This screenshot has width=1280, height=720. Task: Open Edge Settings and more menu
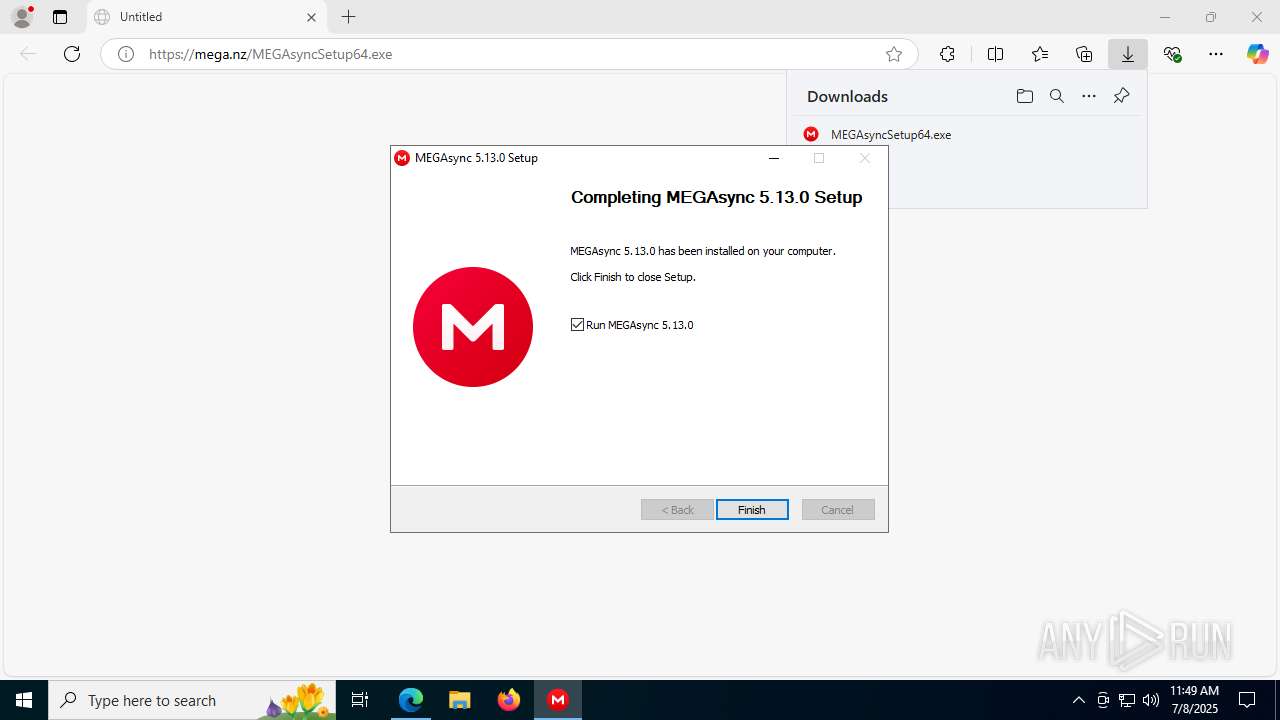(x=1216, y=54)
